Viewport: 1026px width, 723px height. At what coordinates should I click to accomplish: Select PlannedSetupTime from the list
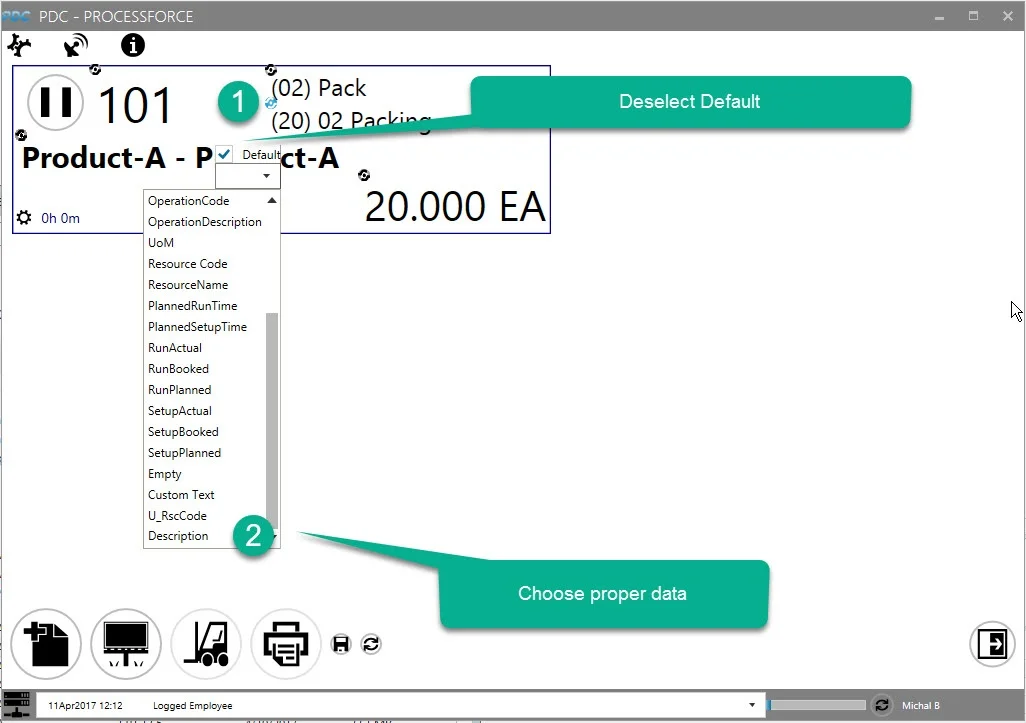pos(197,327)
